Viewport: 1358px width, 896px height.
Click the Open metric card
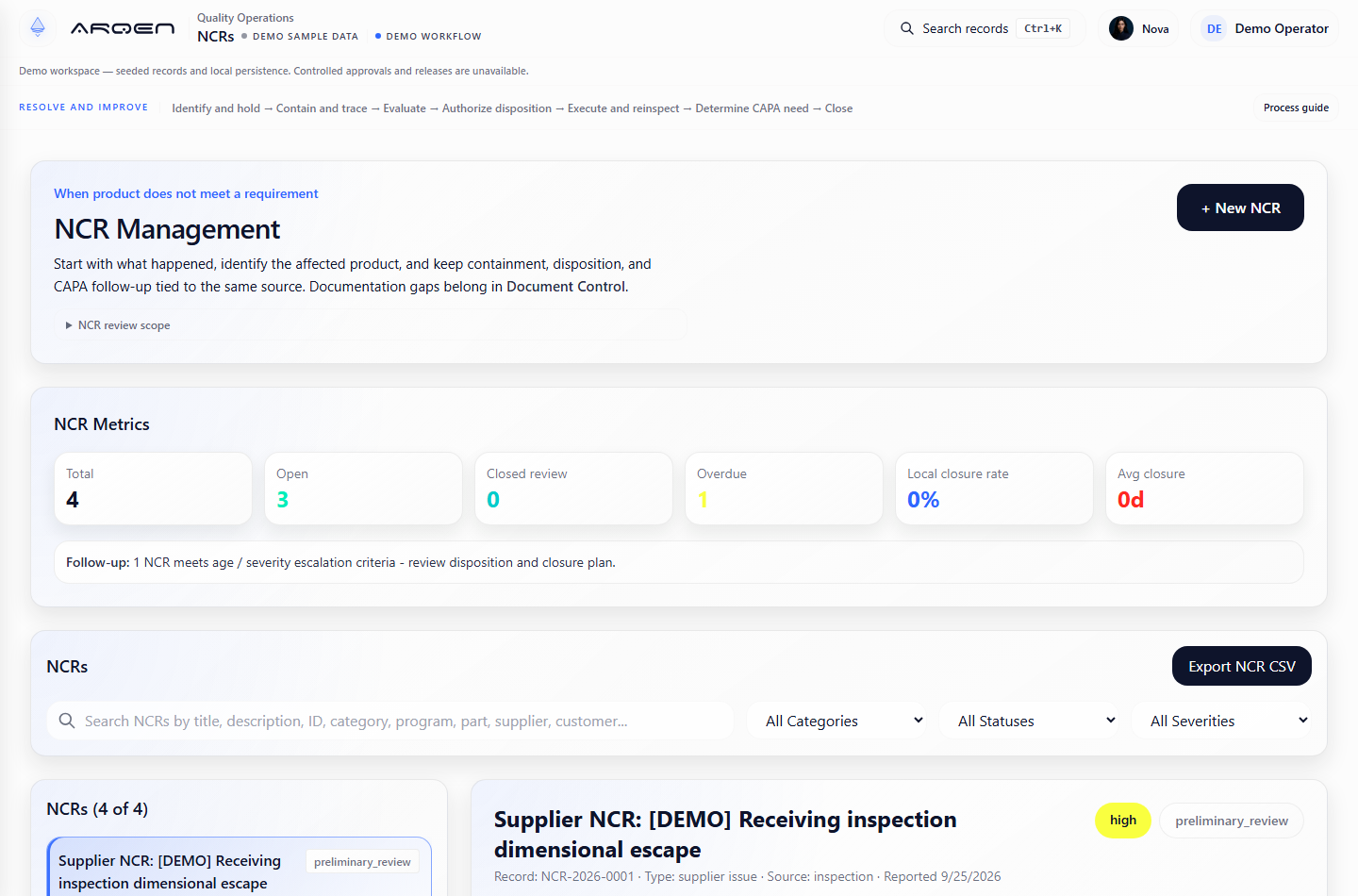click(364, 489)
